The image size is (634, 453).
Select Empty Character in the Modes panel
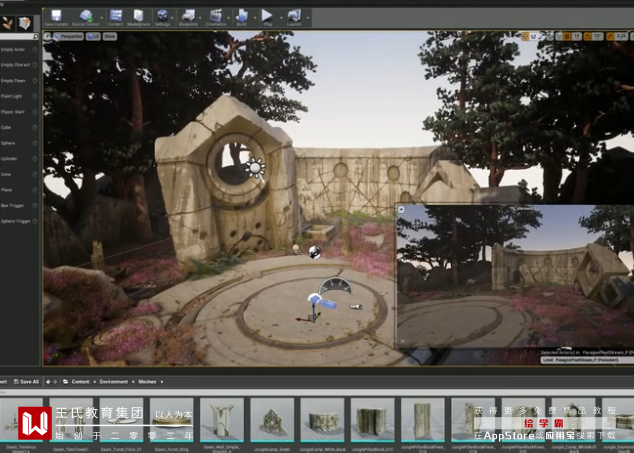tap(19, 65)
